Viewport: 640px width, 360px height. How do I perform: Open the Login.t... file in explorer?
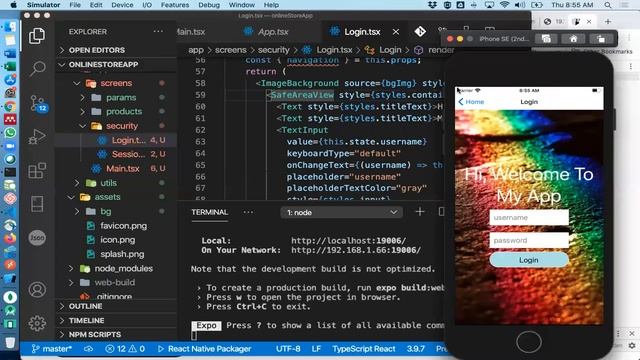coord(128,140)
